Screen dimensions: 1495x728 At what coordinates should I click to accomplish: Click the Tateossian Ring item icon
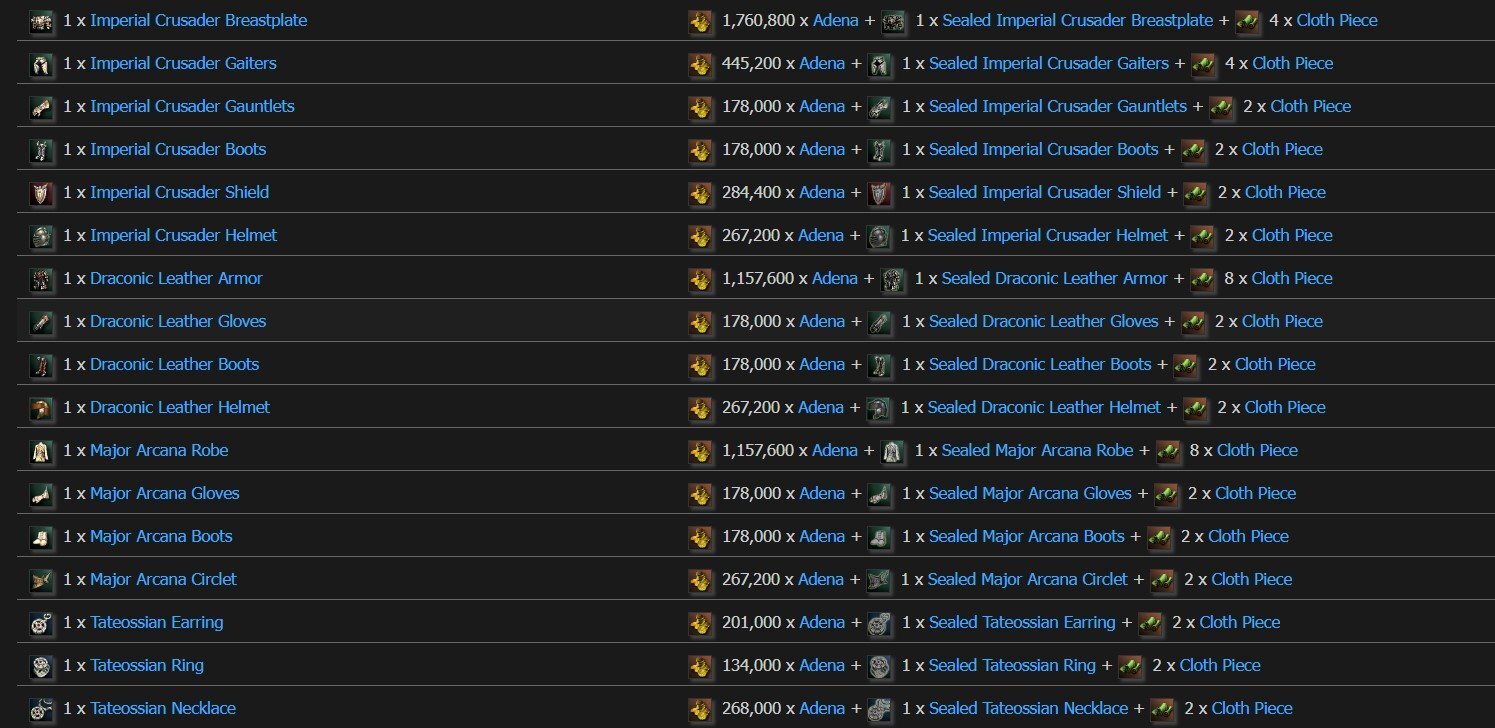pyautogui.click(x=41, y=666)
